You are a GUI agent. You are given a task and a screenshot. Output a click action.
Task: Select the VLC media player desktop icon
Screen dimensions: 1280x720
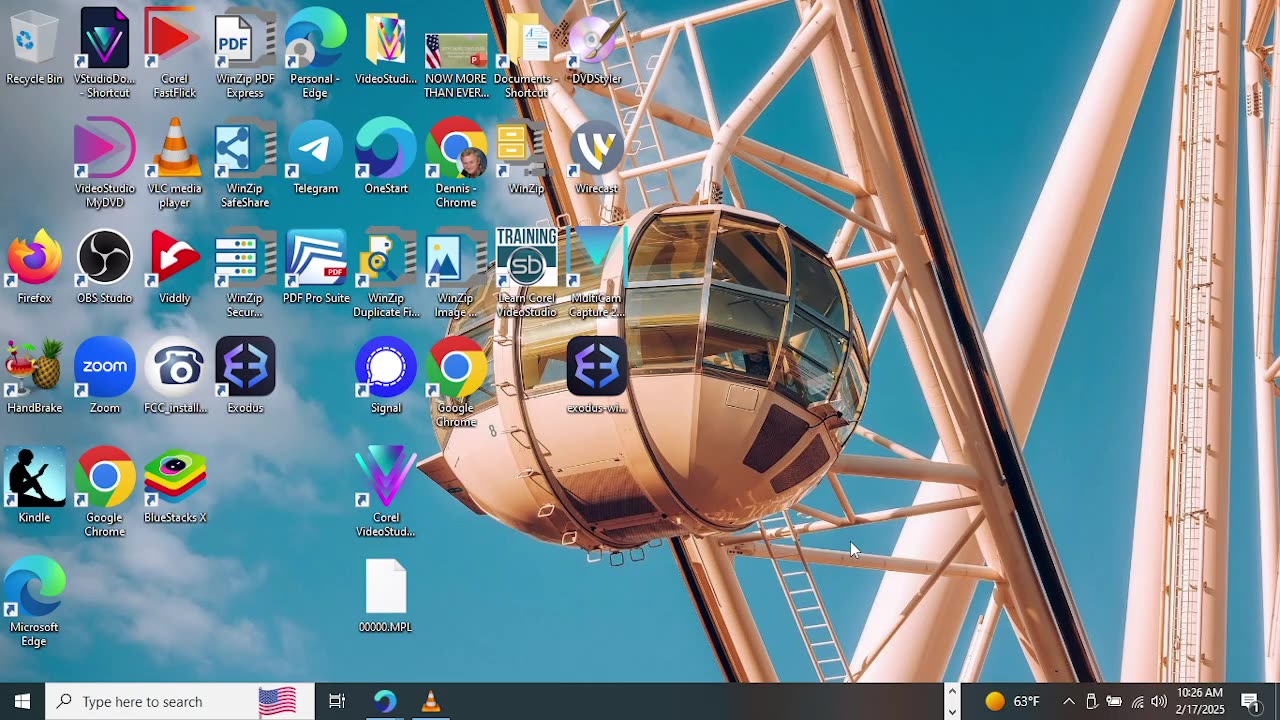174,163
